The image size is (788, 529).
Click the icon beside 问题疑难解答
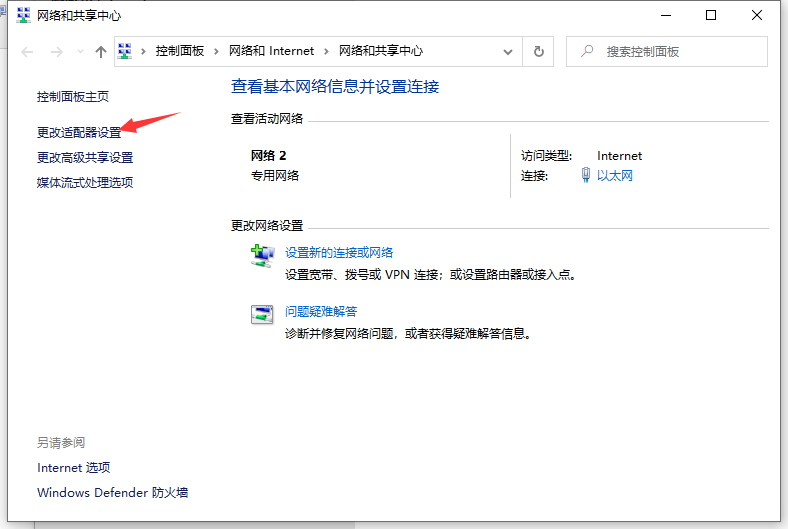262,314
